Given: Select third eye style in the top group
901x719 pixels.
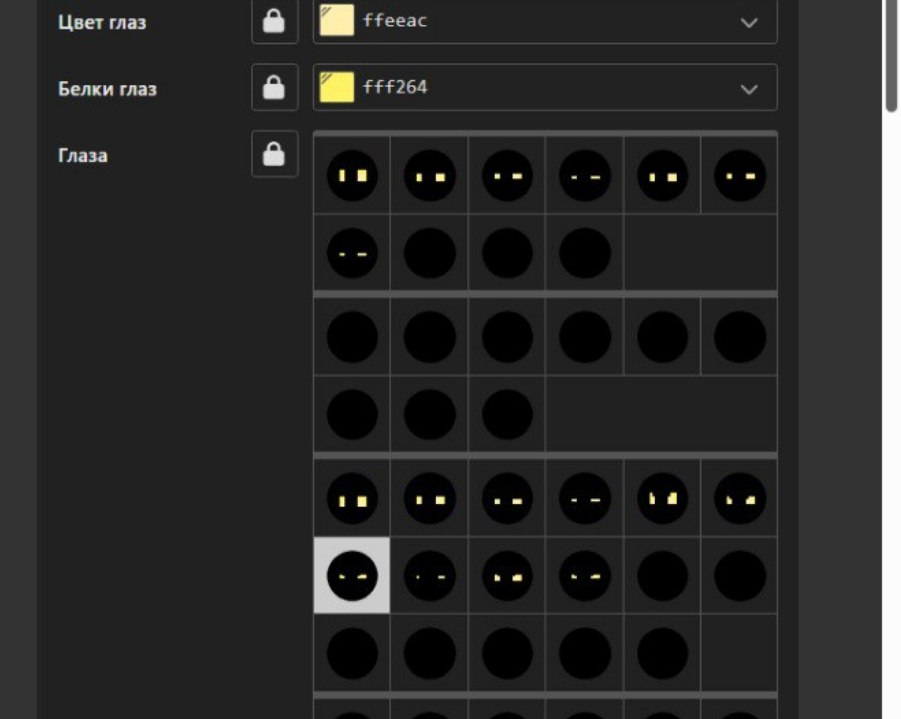Looking at the screenshot, I should pos(507,175).
